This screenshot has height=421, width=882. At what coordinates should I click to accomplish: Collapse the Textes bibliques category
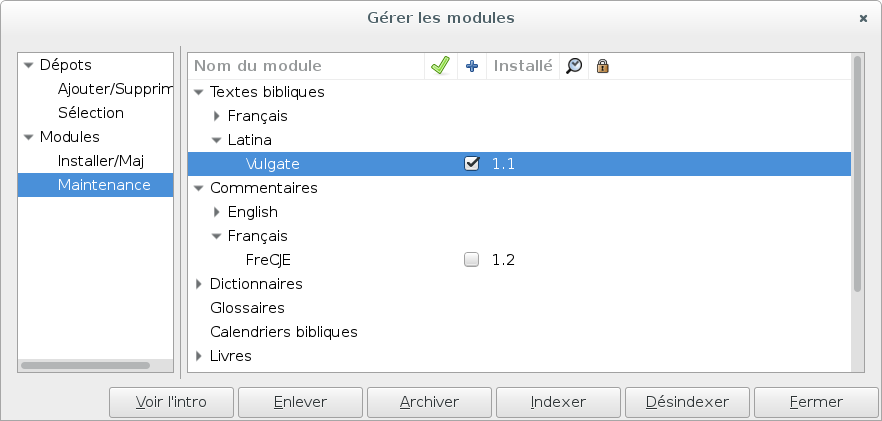[x=198, y=92]
